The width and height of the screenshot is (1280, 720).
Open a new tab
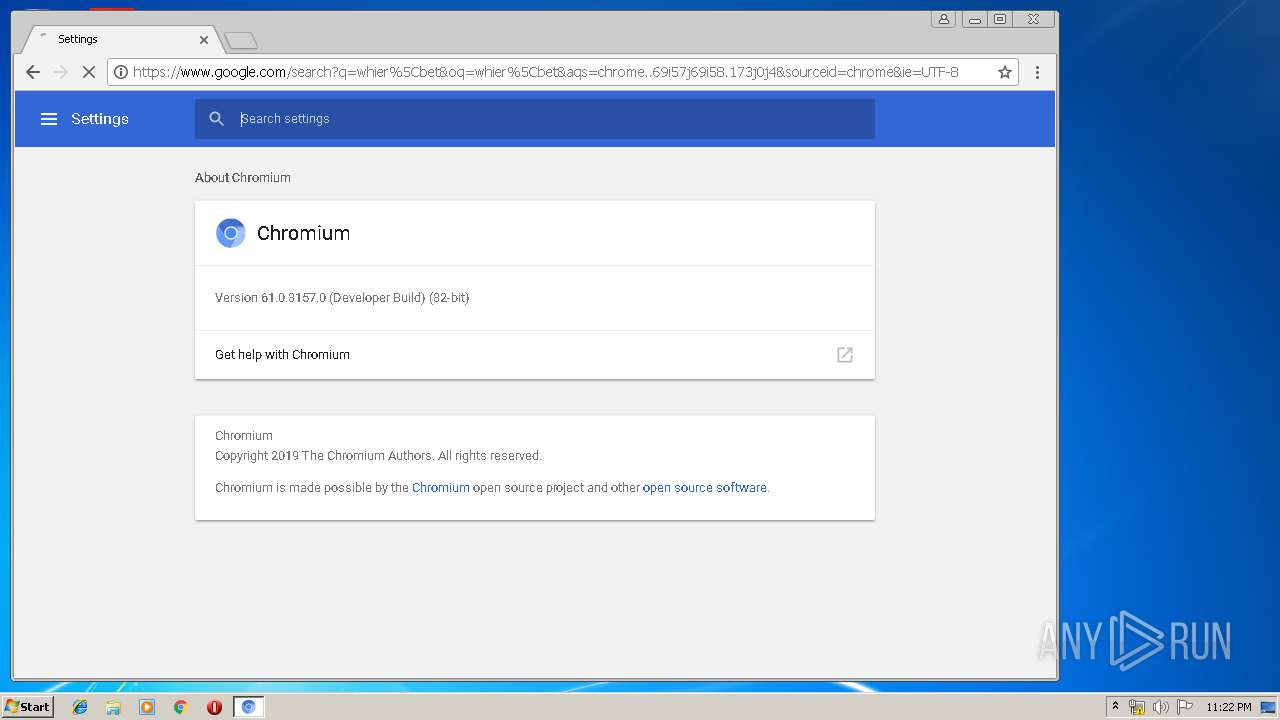click(x=241, y=40)
